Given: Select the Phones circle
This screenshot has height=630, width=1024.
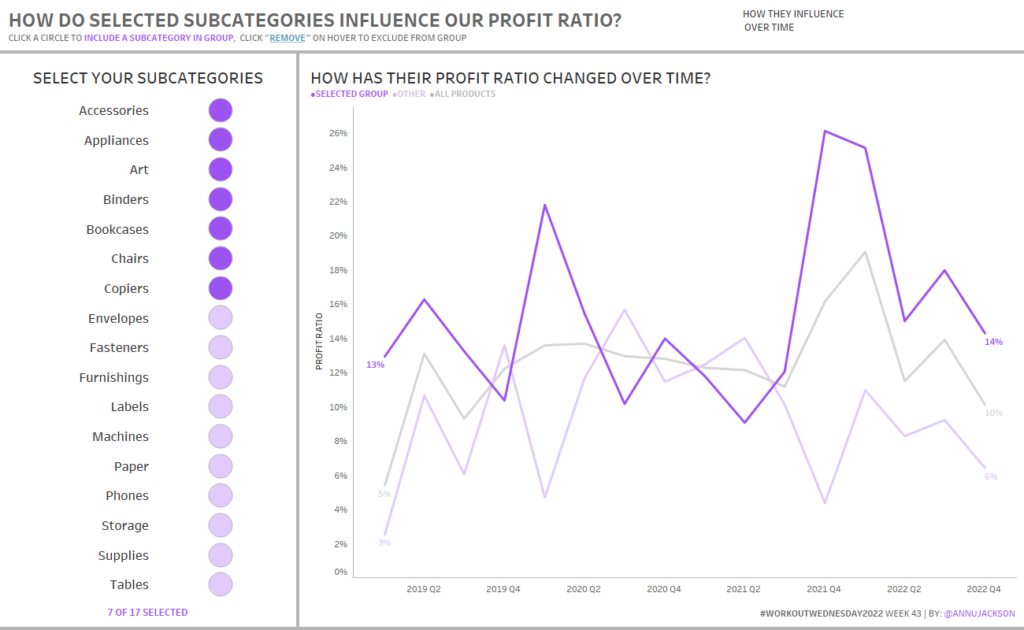Looking at the screenshot, I should click(220, 496).
